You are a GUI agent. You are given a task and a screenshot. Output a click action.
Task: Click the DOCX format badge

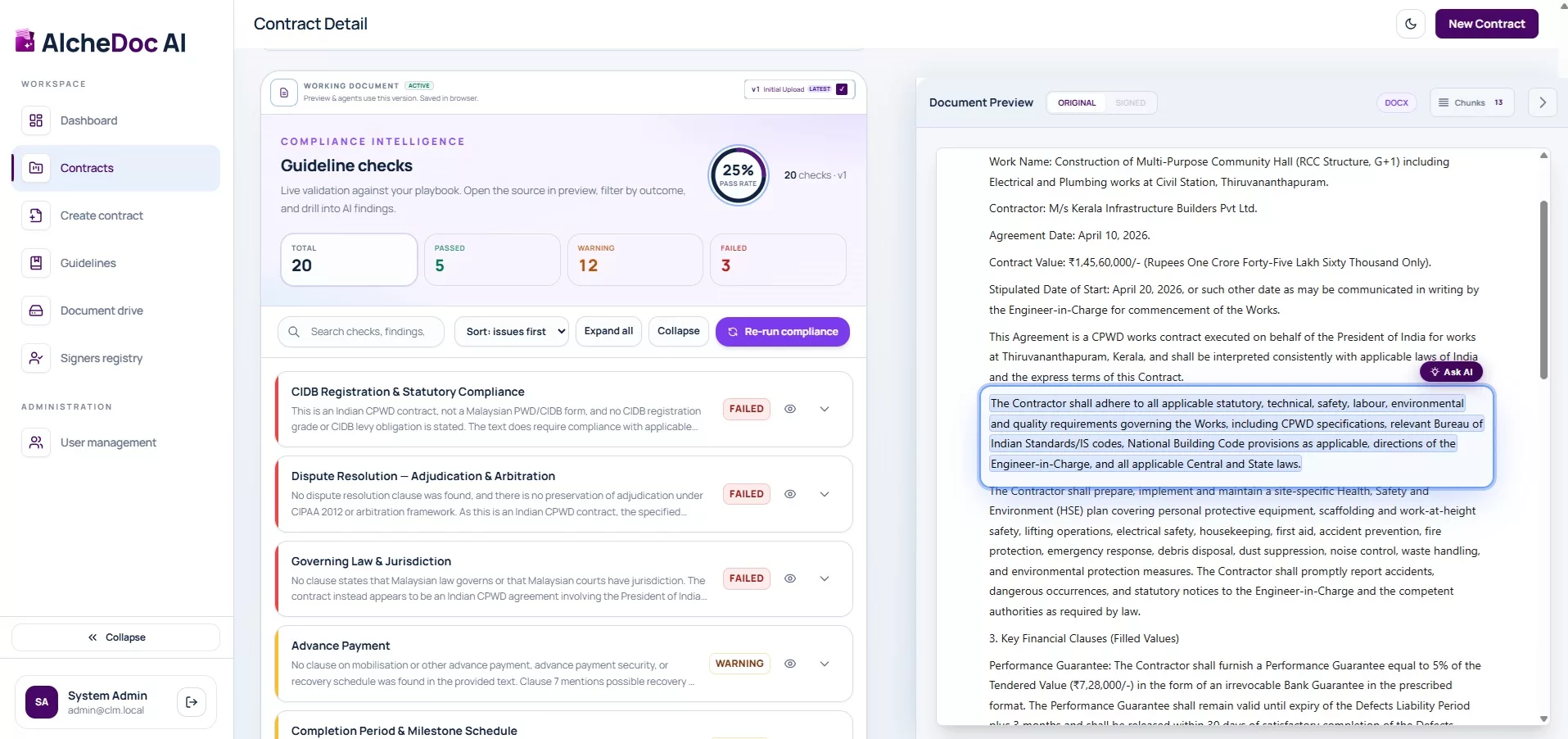(1396, 102)
